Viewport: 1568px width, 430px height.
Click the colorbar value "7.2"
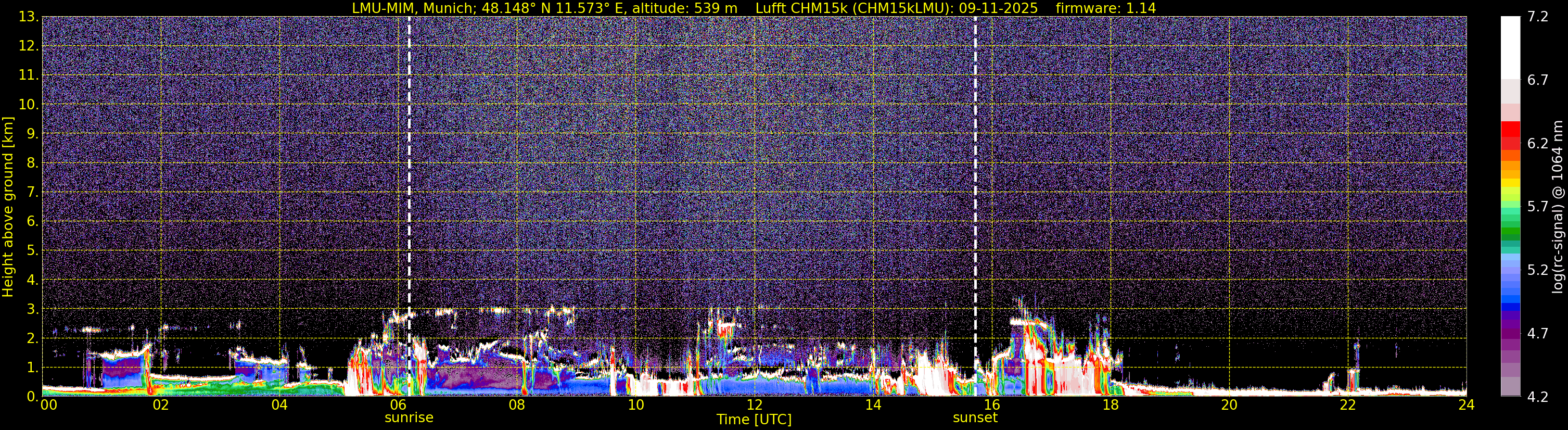click(1538, 17)
